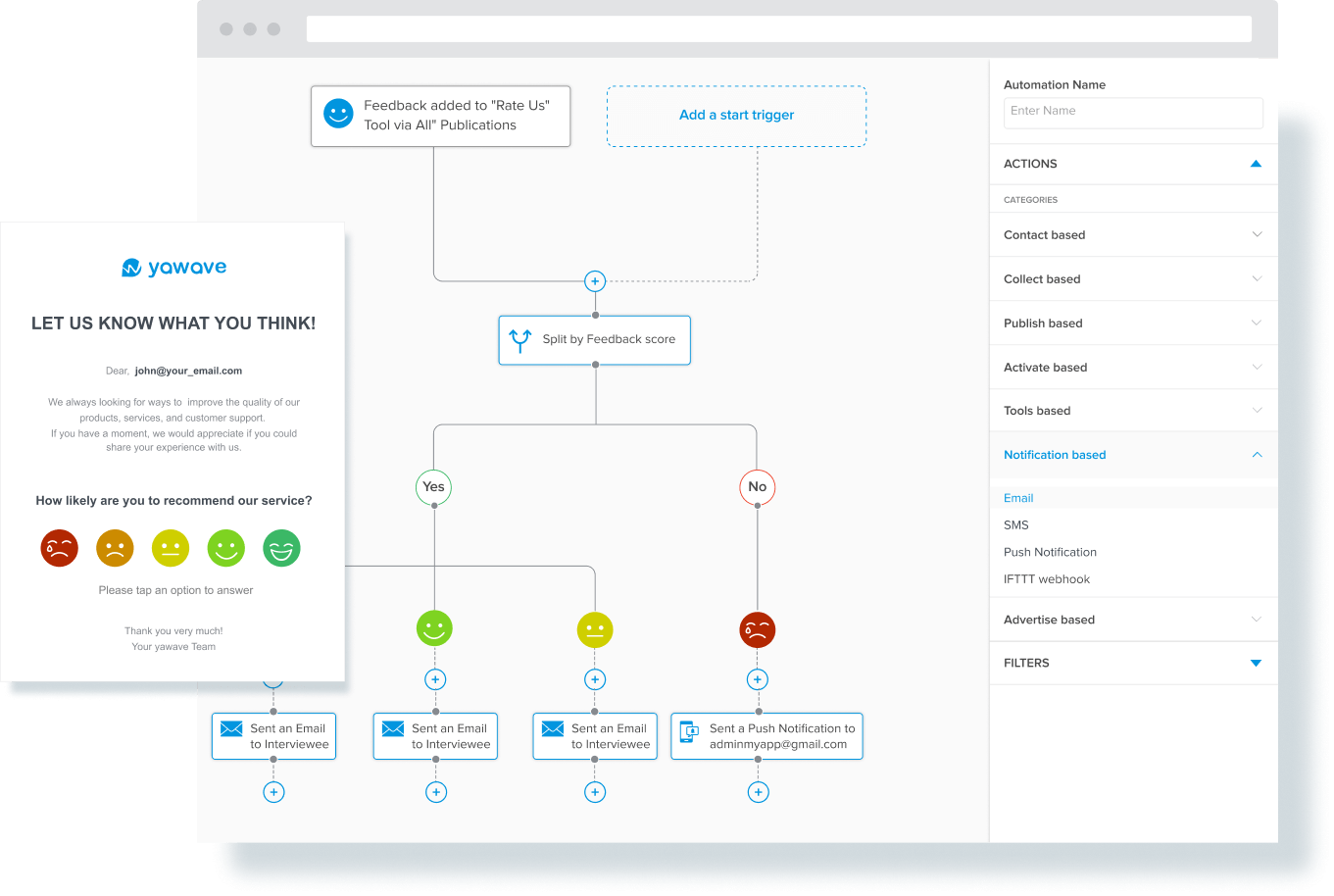The image size is (1334, 896).
Task: Choose the No branch circle
Action: click(757, 487)
